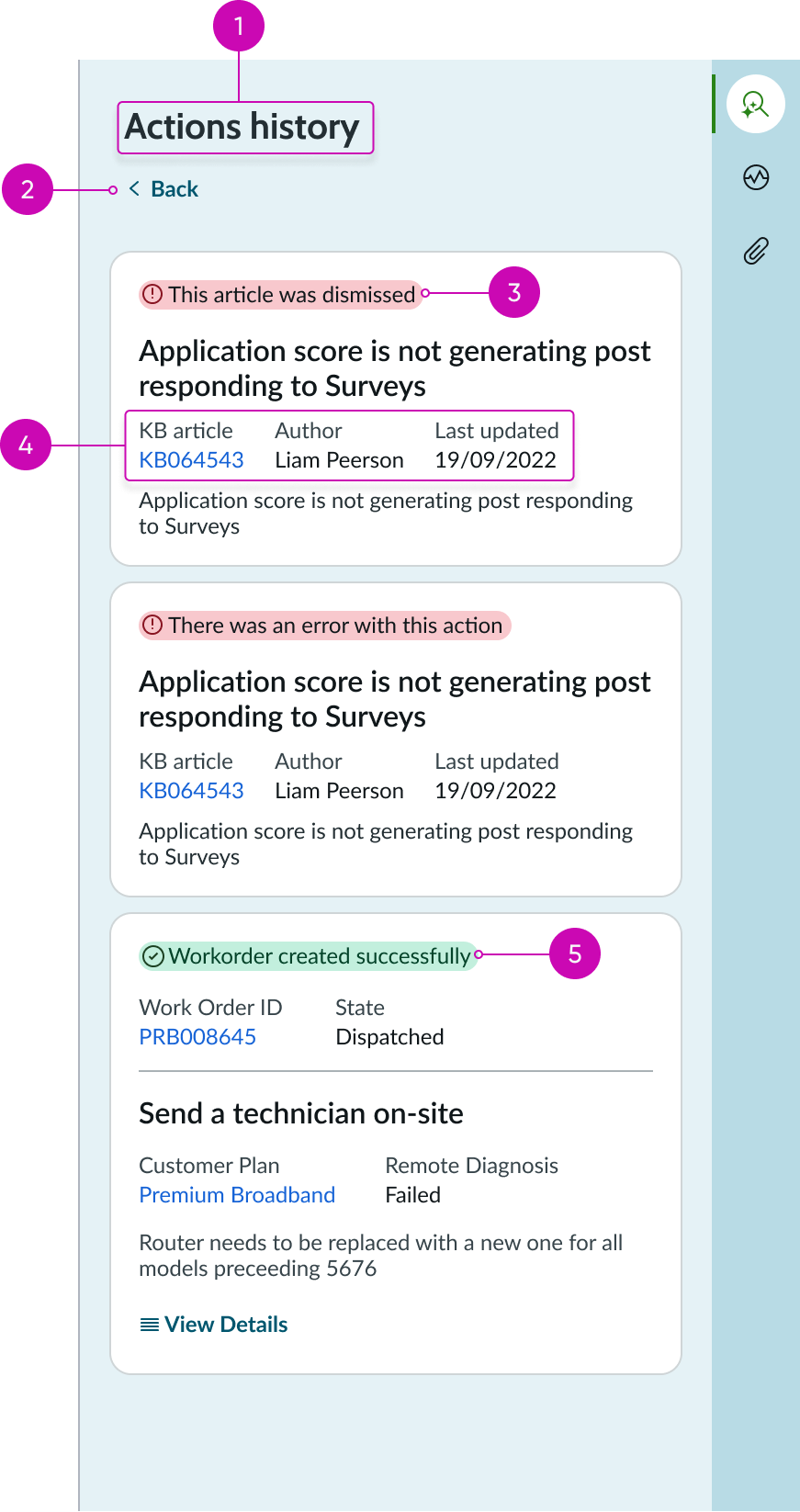Click the Back navigation link

tap(175, 189)
